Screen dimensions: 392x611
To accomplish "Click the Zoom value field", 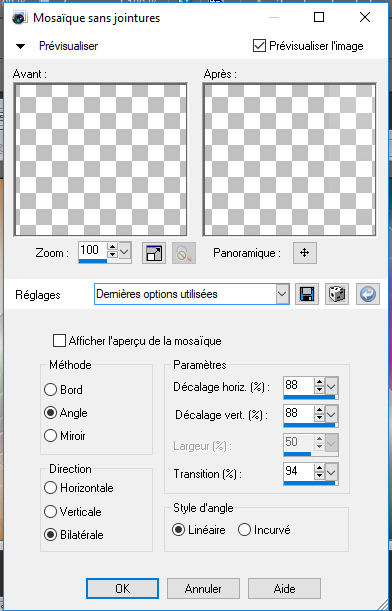I will coord(93,250).
